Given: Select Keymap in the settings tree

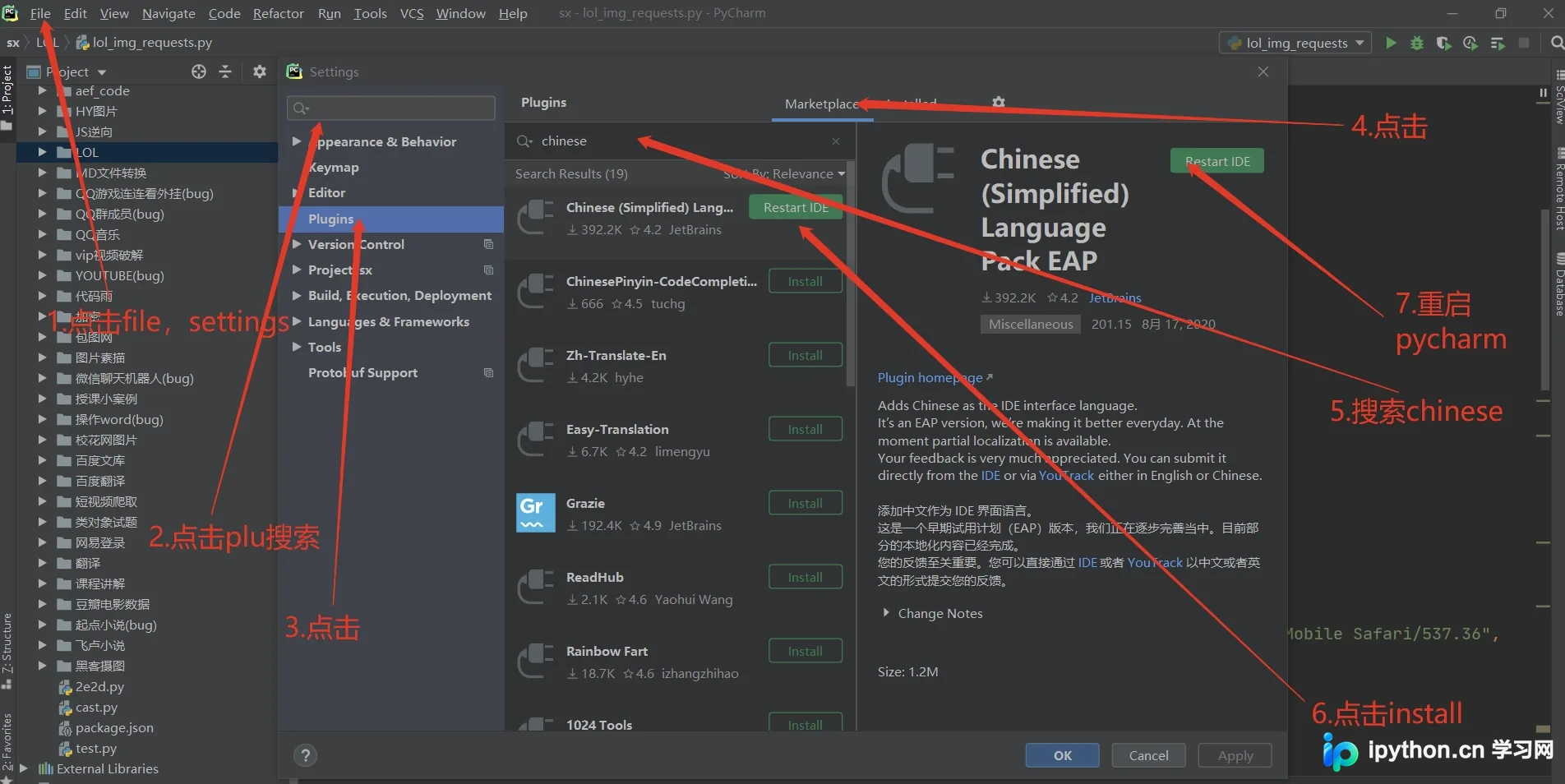Looking at the screenshot, I should click(333, 167).
